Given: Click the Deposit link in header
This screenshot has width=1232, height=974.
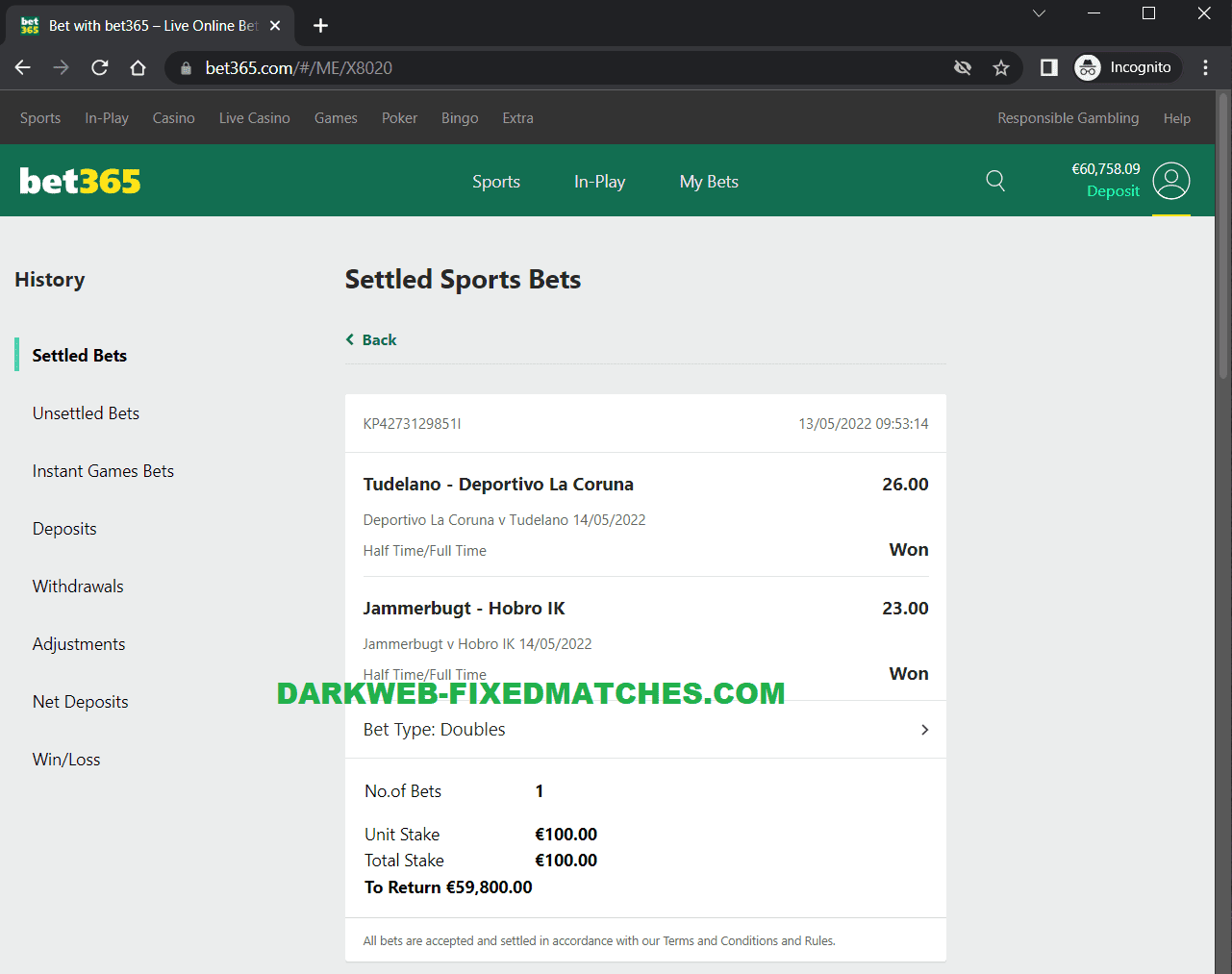Looking at the screenshot, I should tap(1113, 191).
